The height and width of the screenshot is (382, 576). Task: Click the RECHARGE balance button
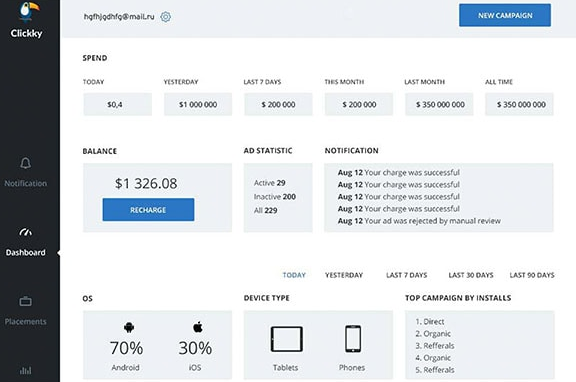click(x=148, y=210)
